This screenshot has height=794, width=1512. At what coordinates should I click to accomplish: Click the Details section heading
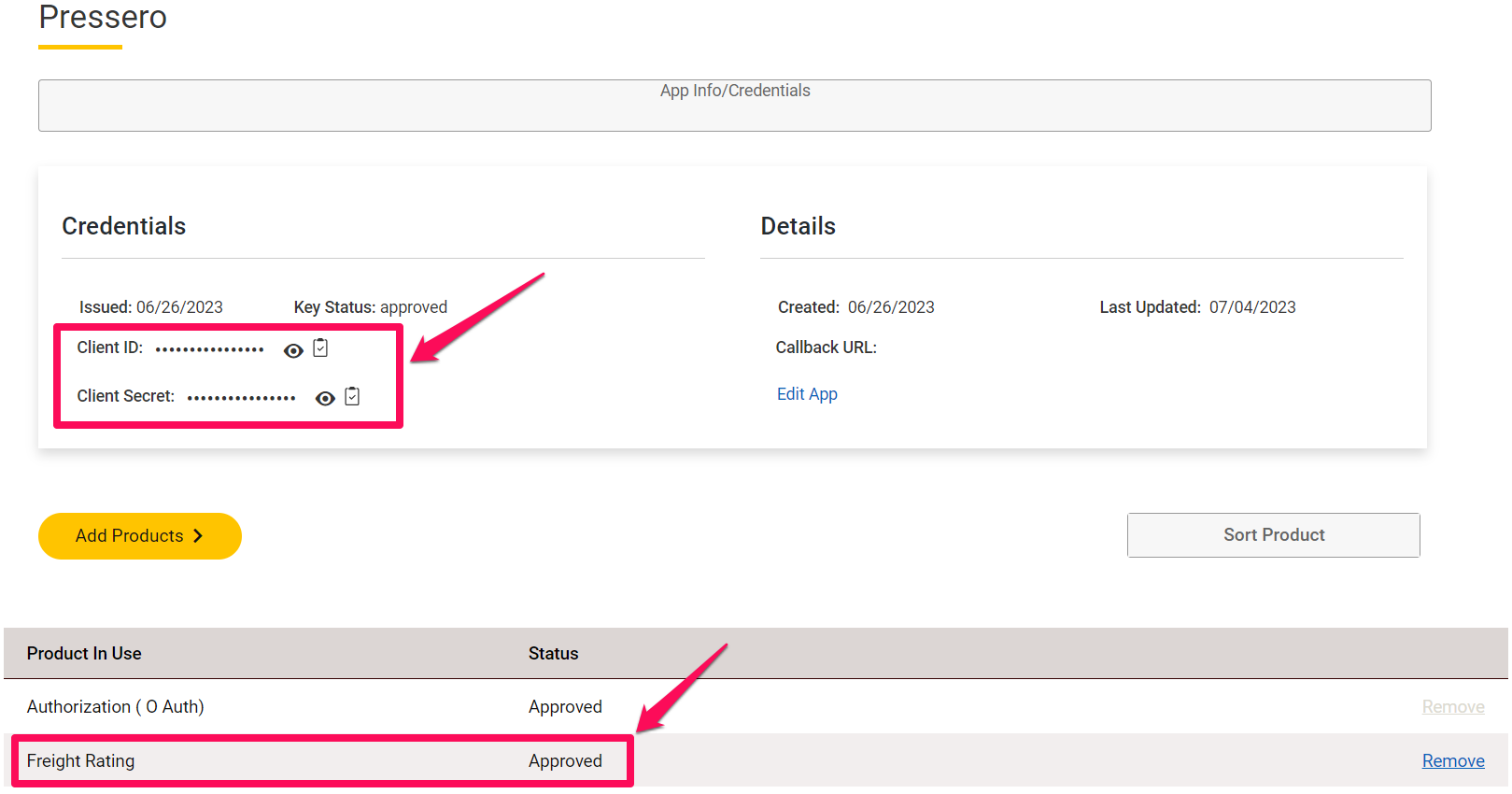coord(798,226)
